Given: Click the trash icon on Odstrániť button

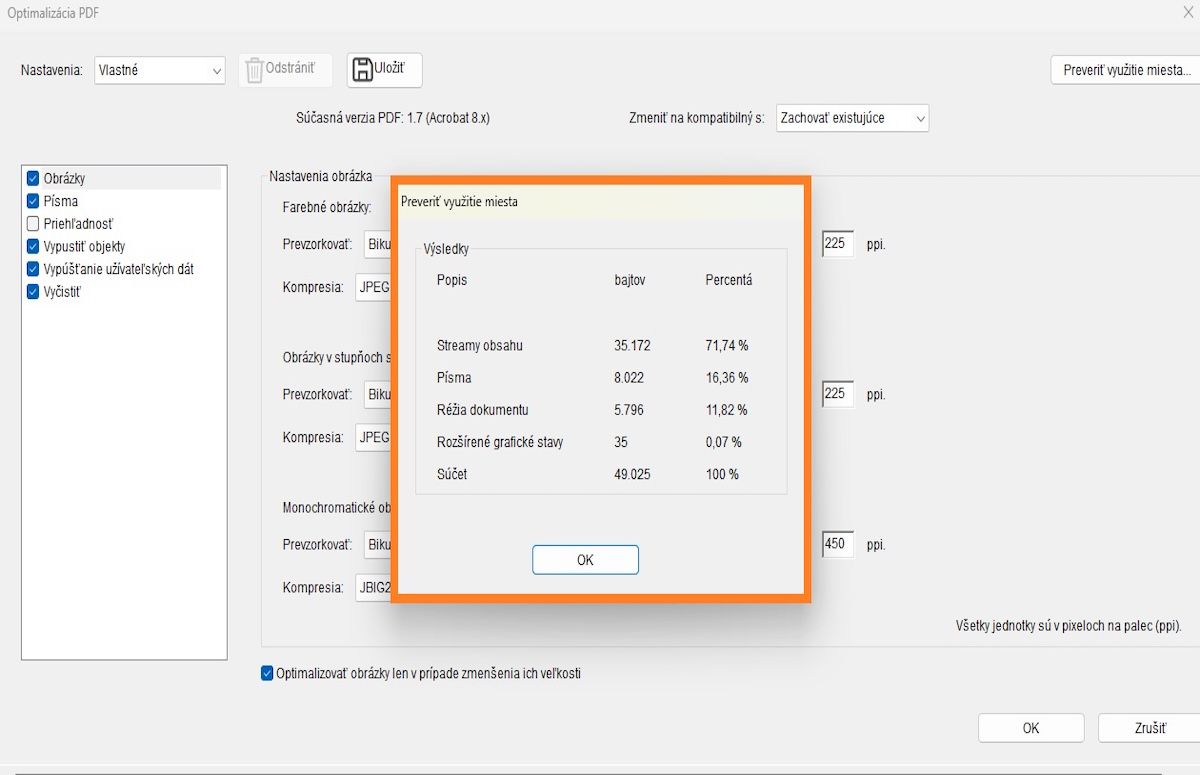Looking at the screenshot, I should coord(256,70).
